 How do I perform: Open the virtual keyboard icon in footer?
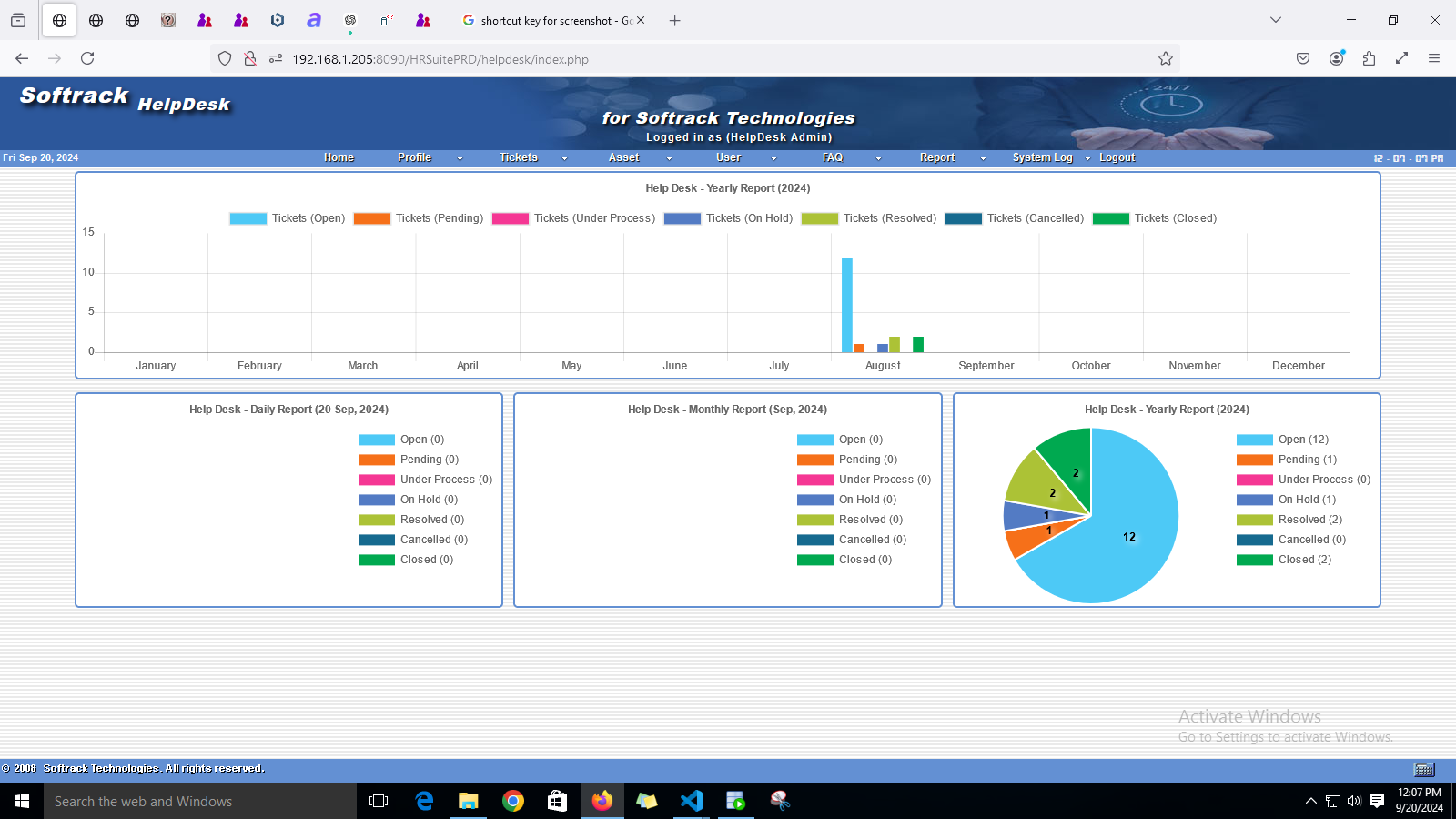tap(1425, 769)
